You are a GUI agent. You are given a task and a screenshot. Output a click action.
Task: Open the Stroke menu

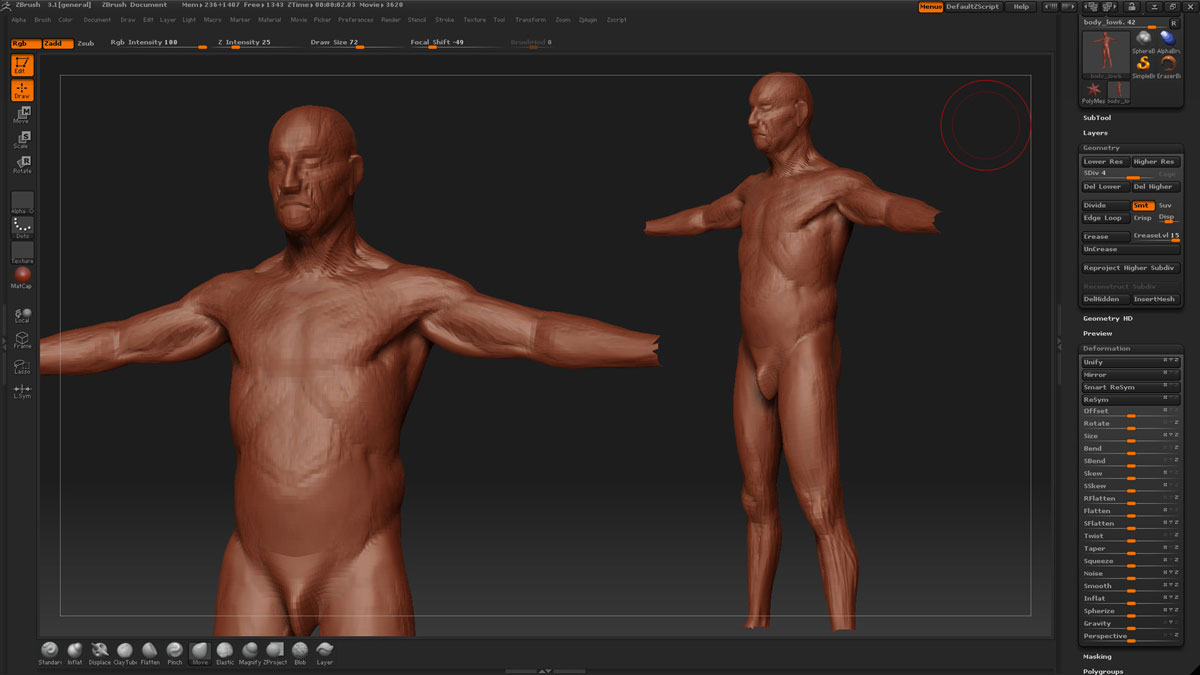[444, 20]
